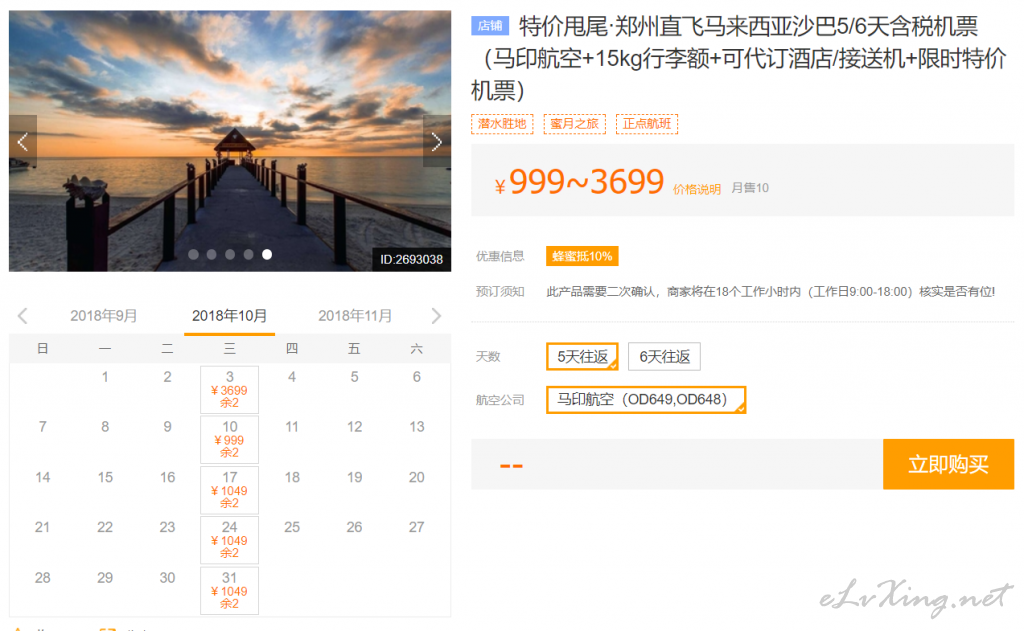Image resolution: width=1024 pixels, height=631 pixels.
Task: Choose 5天往返 duration option
Action: [x=582, y=357]
